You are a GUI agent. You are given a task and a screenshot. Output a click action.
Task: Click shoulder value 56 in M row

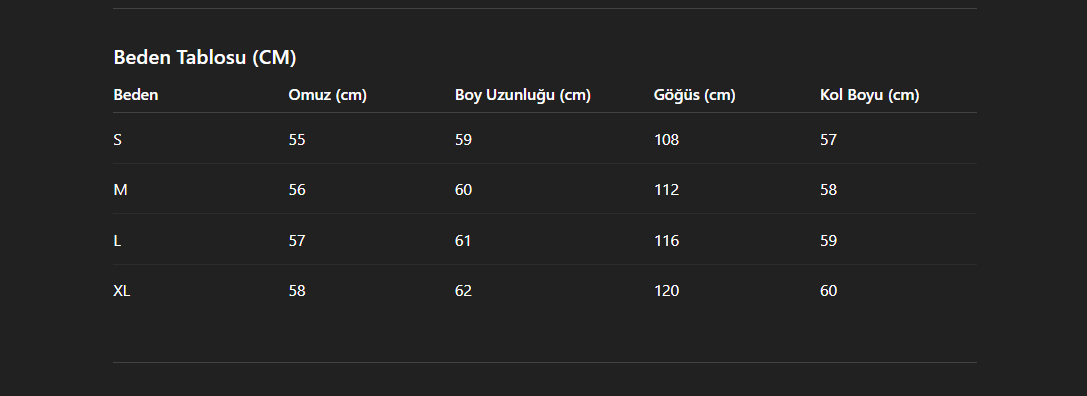pos(297,190)
